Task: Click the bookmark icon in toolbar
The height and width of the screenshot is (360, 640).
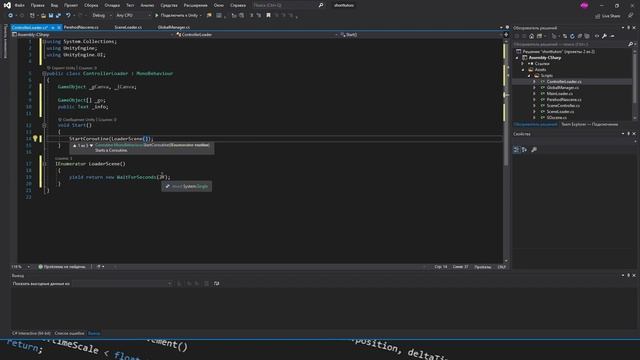Action: [x=268, y=16]
